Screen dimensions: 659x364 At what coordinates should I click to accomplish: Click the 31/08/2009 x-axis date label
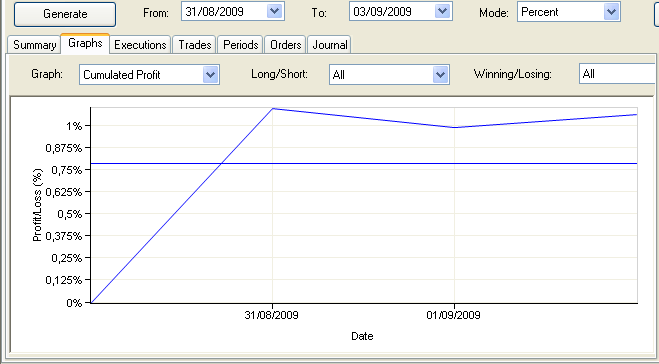coord(271,315)
